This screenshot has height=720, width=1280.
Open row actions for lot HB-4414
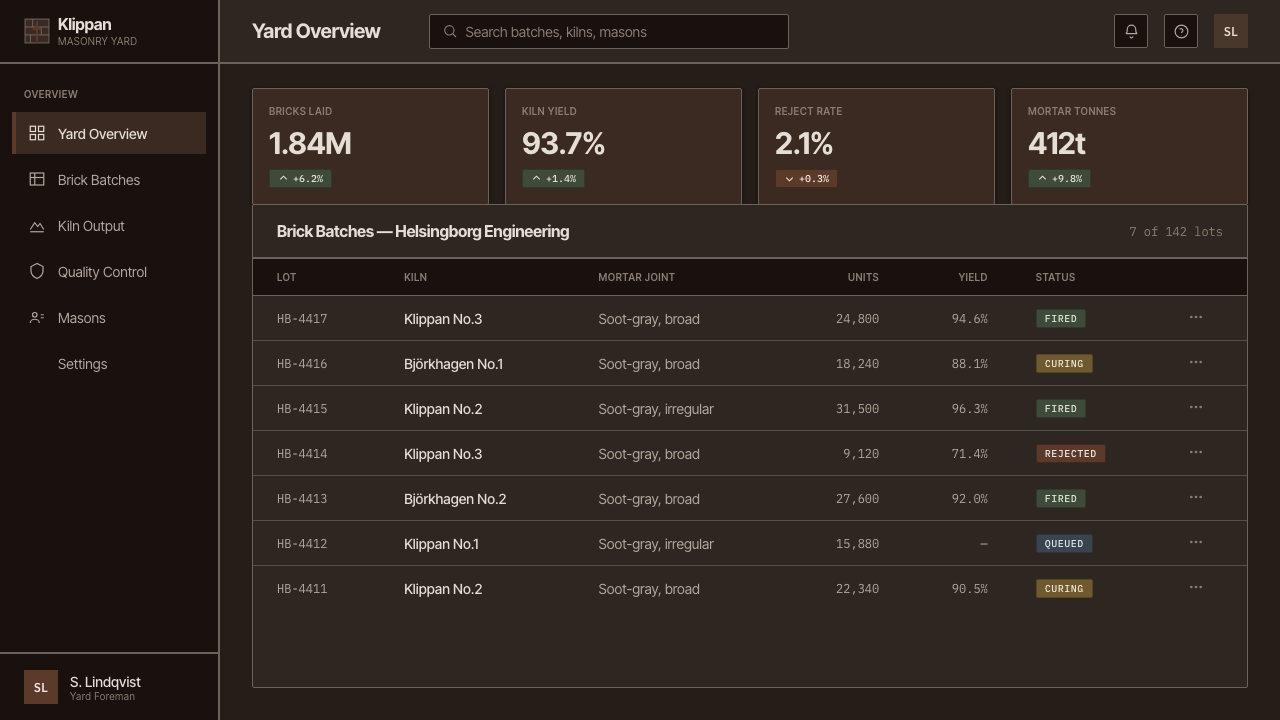pos(1196,452)
